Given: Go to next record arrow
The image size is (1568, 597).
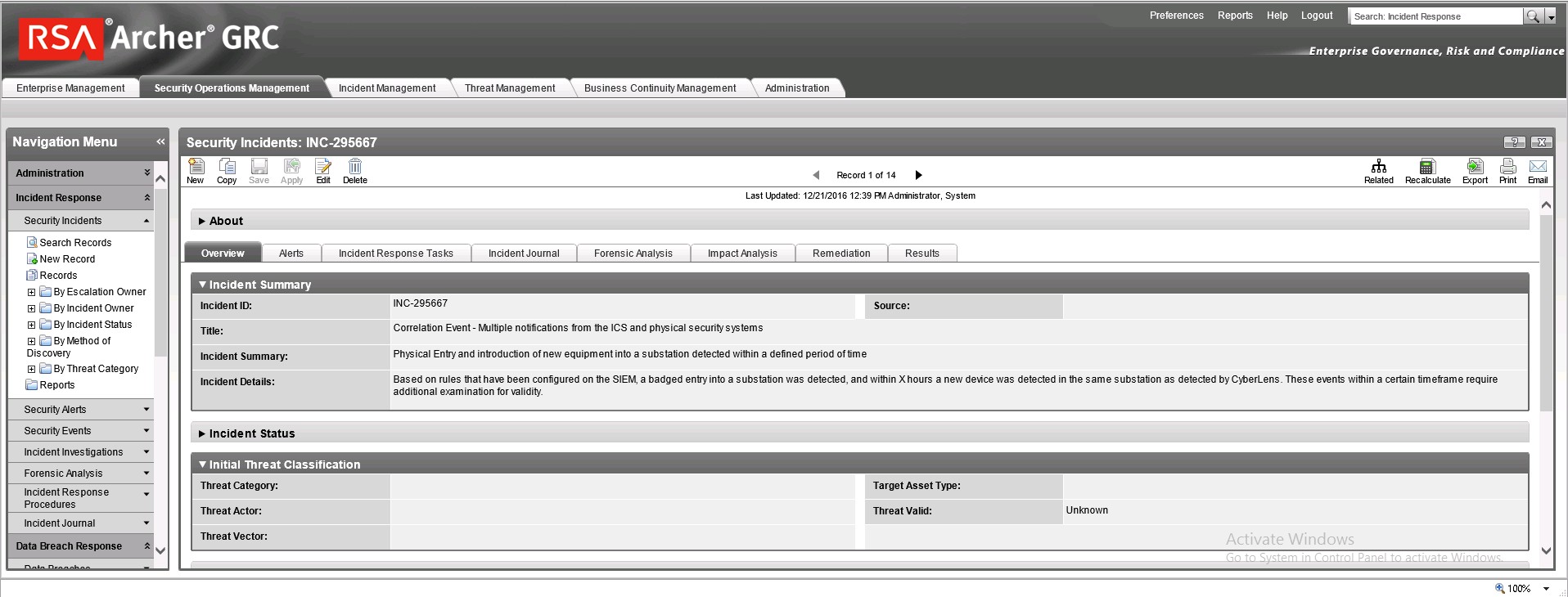Looking at the screenshot, I should coord(918,175).
